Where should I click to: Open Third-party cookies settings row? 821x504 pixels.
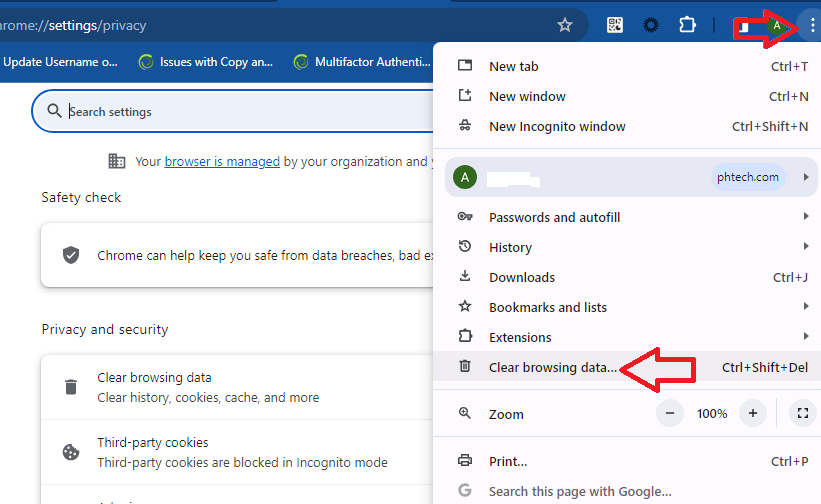(237, 452)
